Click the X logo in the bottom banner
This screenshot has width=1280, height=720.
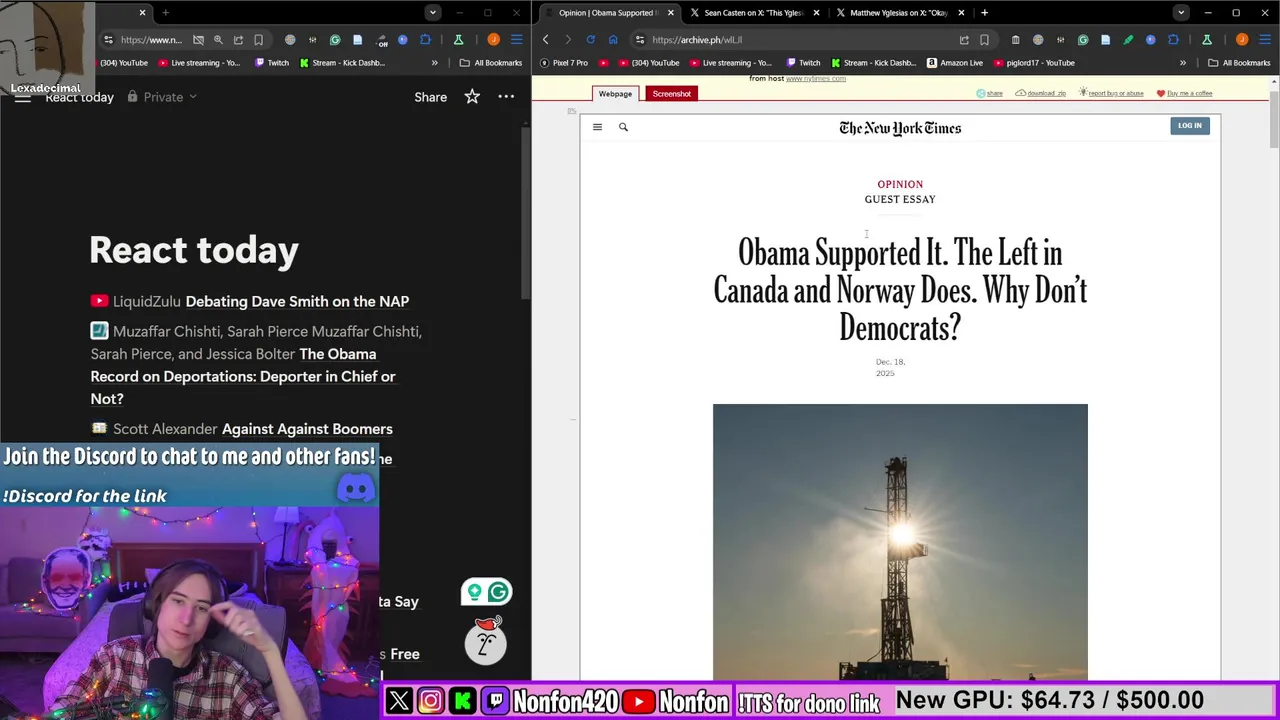(399, 701)
